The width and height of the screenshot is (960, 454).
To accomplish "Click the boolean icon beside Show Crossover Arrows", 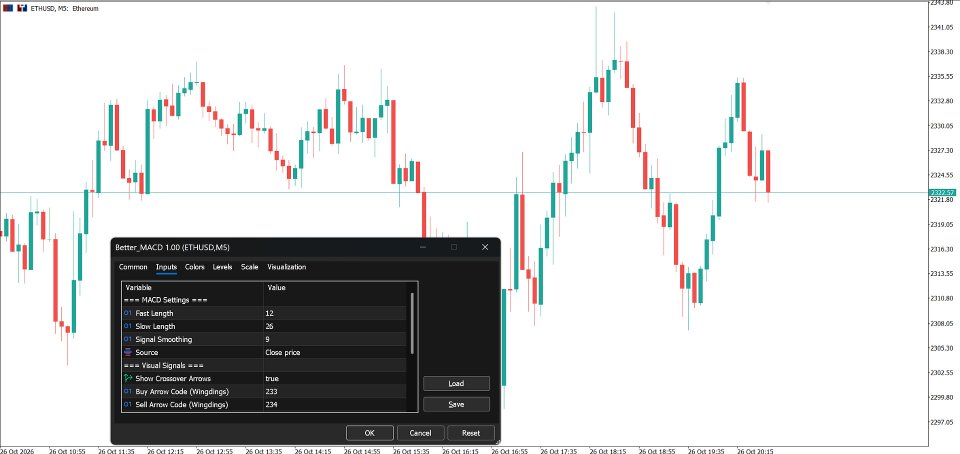I will (128, 378).
